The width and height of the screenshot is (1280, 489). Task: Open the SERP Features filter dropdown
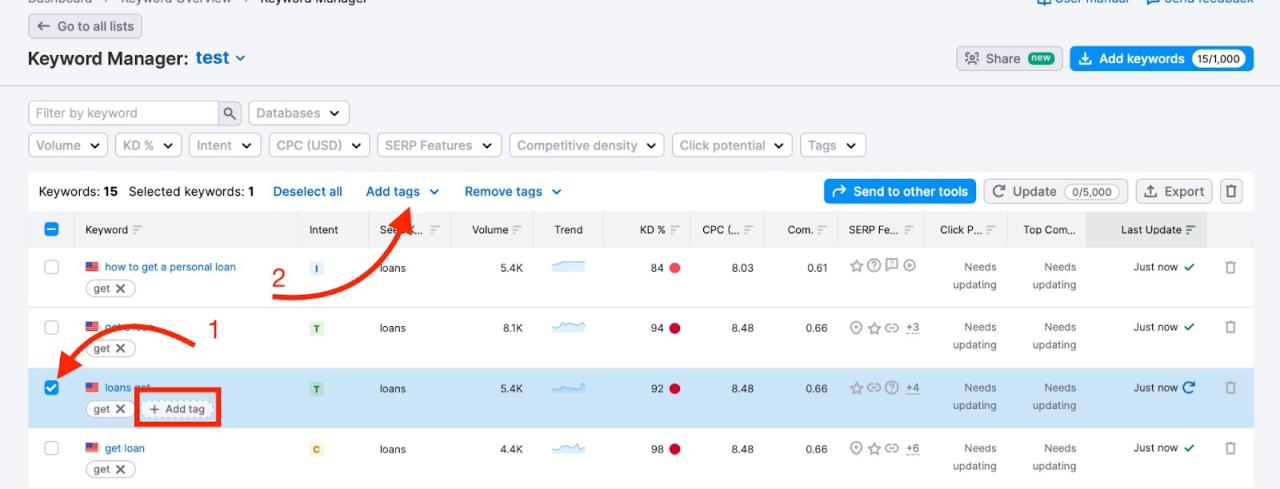[439, 145]
